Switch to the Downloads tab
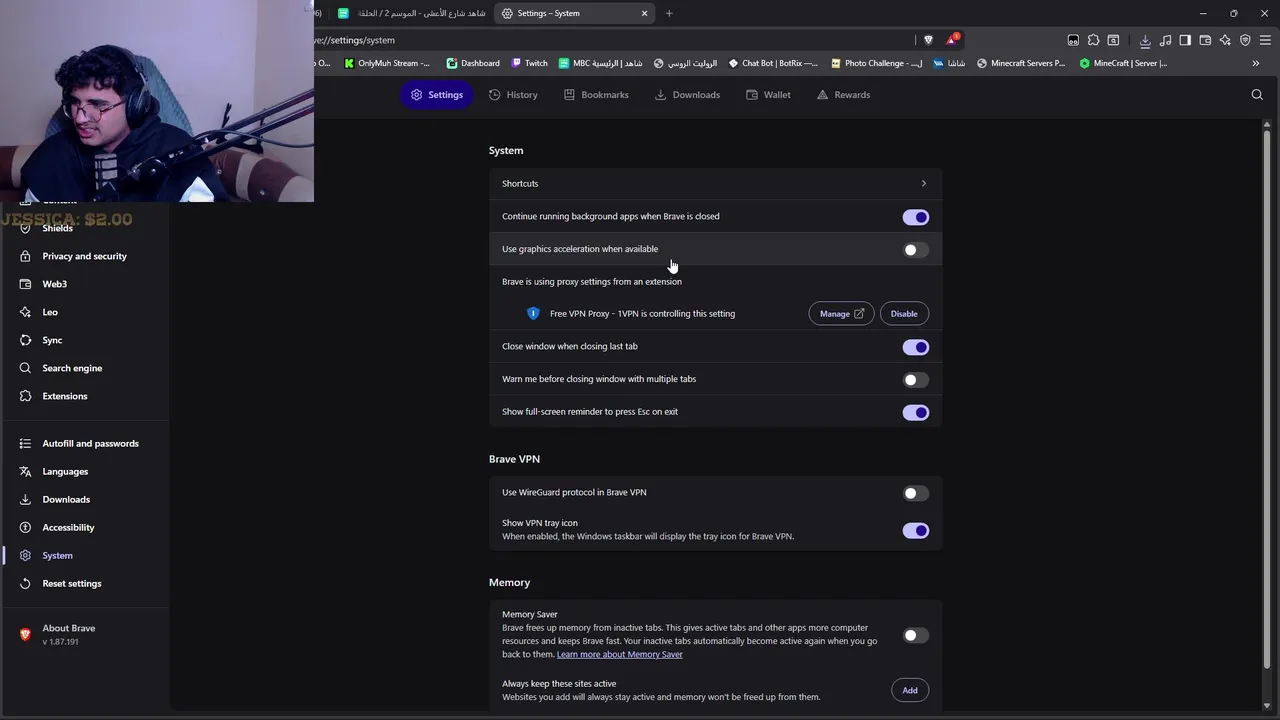Viewport: 1280px width, 720px height. point(687,95)
